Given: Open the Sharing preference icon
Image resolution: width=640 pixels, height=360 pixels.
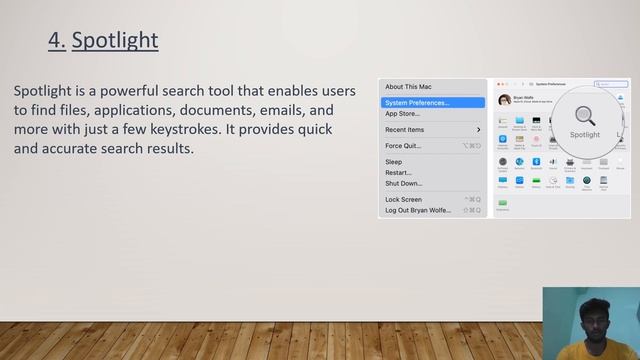Looking at the screenshot, I should [x=570, y=180].
